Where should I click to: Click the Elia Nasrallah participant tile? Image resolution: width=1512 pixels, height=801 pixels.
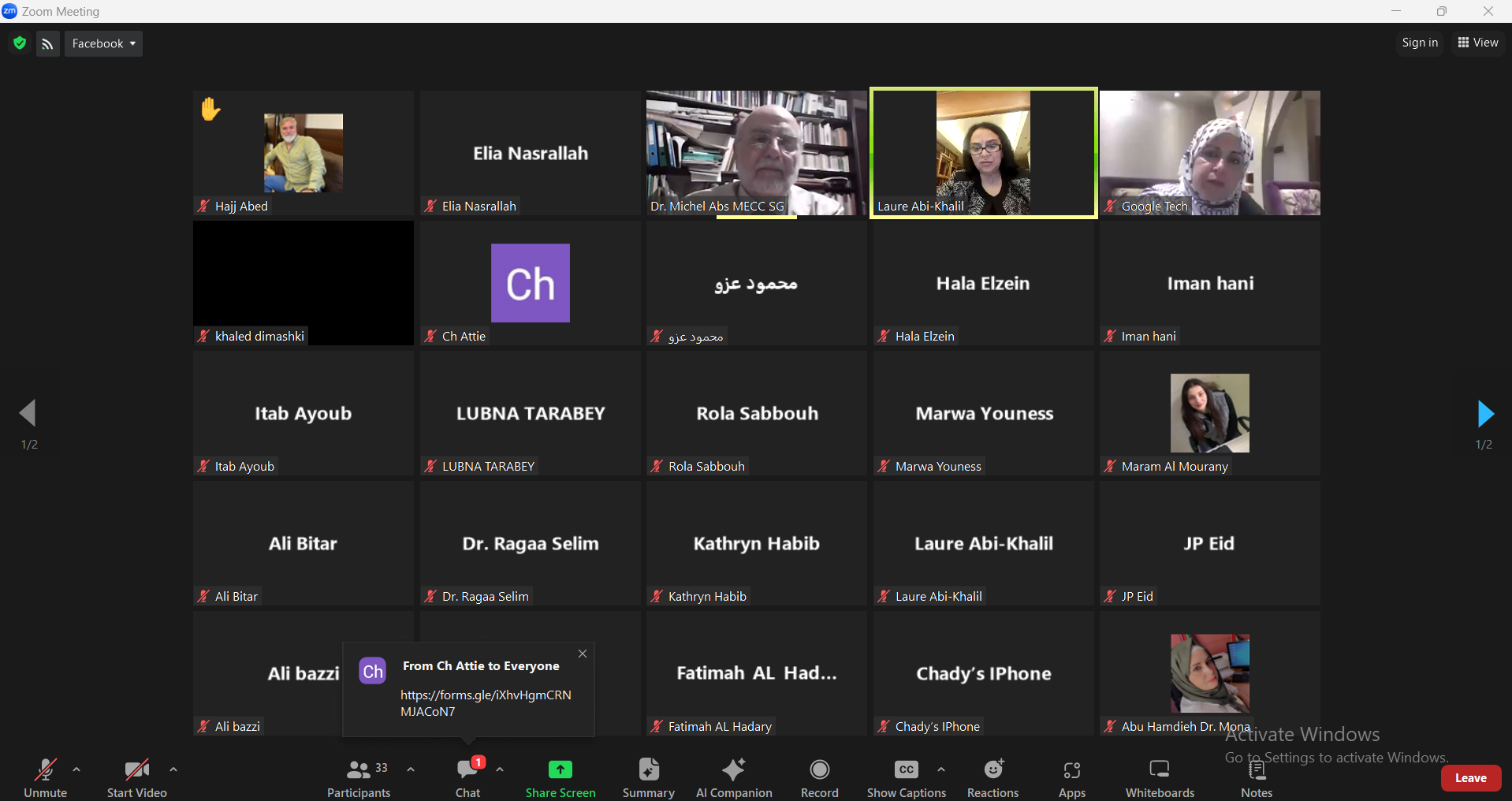tap(531, 153)
